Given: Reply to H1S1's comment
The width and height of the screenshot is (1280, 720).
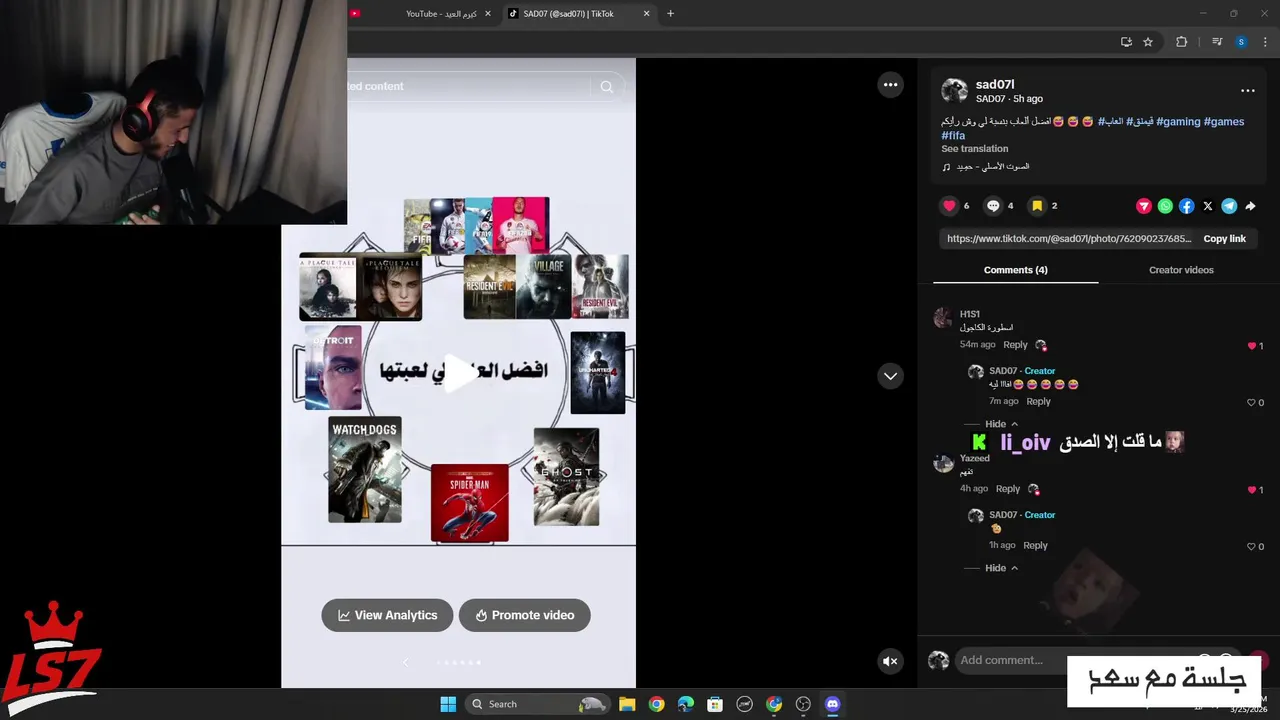Looking at the screenshot, I should [x=1015, y=345].
